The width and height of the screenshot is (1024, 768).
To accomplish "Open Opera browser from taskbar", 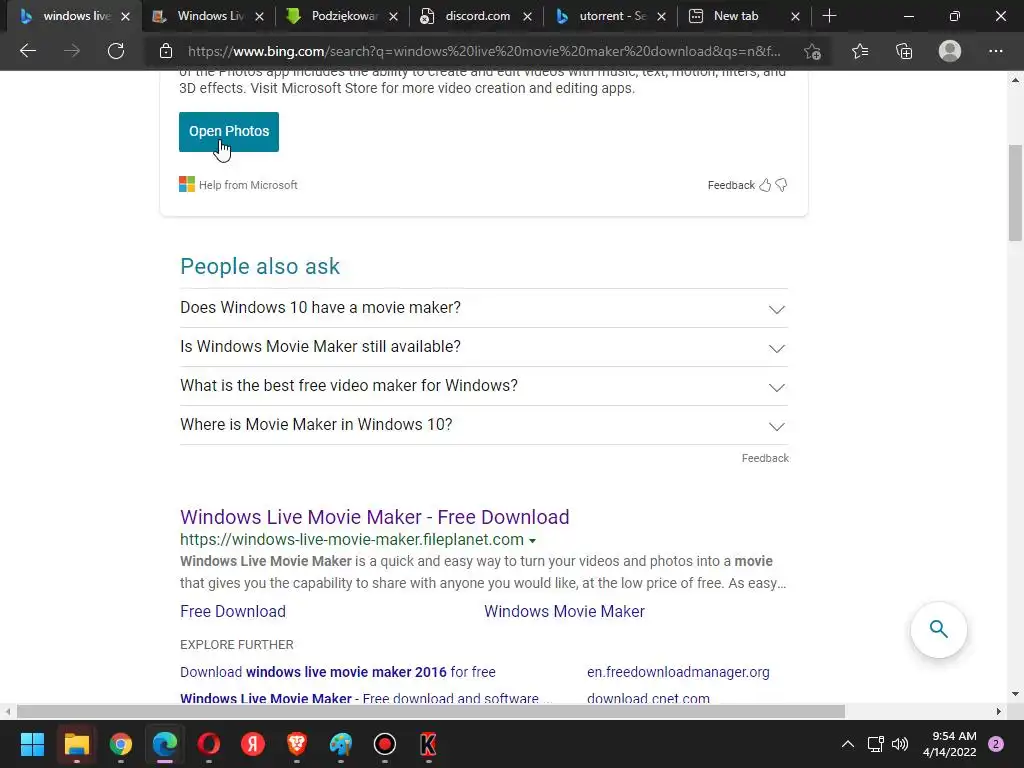I will pyautogui.click(x=209, y=744).
